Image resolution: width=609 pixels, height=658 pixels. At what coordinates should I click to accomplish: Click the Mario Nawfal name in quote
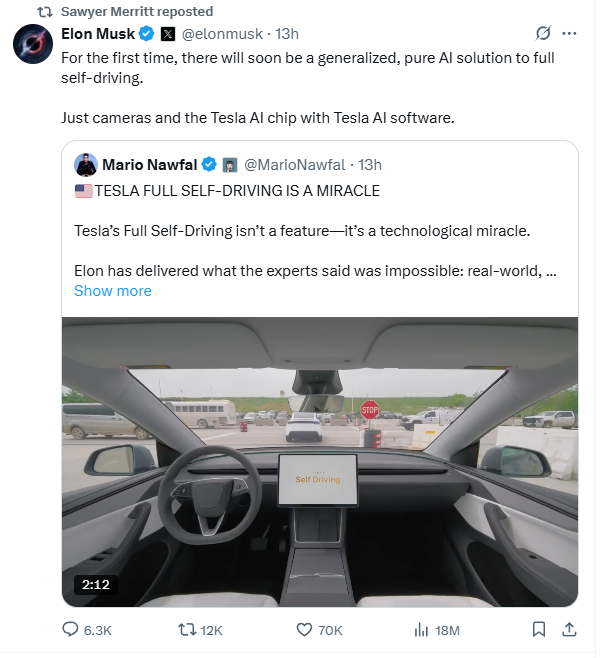coord(149,164)
